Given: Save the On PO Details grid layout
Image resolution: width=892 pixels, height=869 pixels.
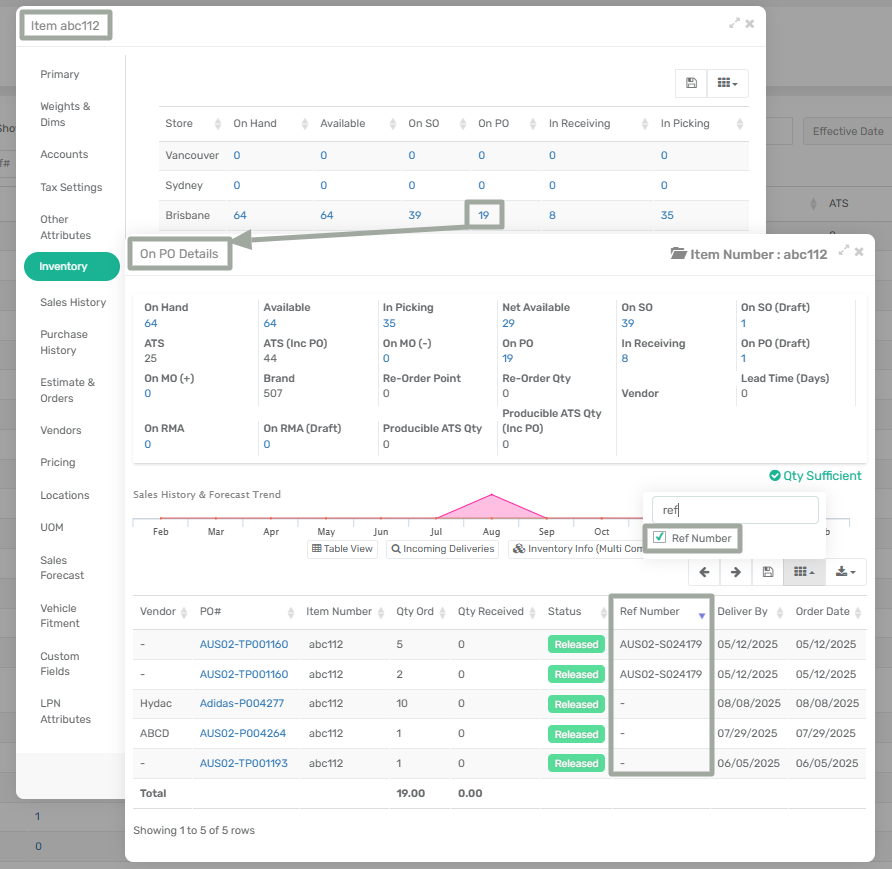Looking at the screenshot, I should [x=767, y=572].
